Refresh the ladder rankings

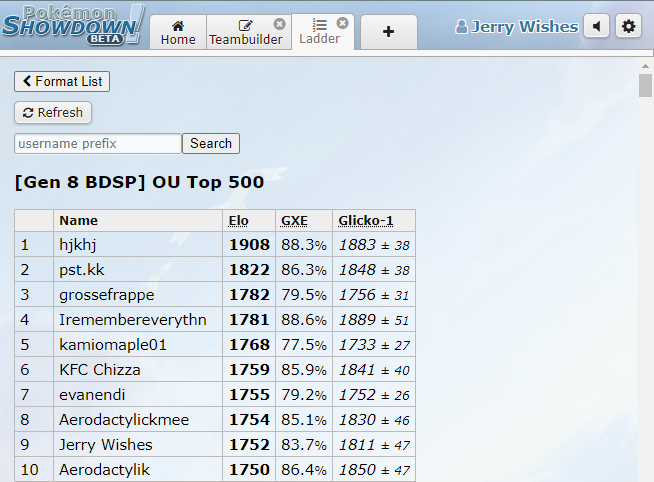(x=53, y=113)
